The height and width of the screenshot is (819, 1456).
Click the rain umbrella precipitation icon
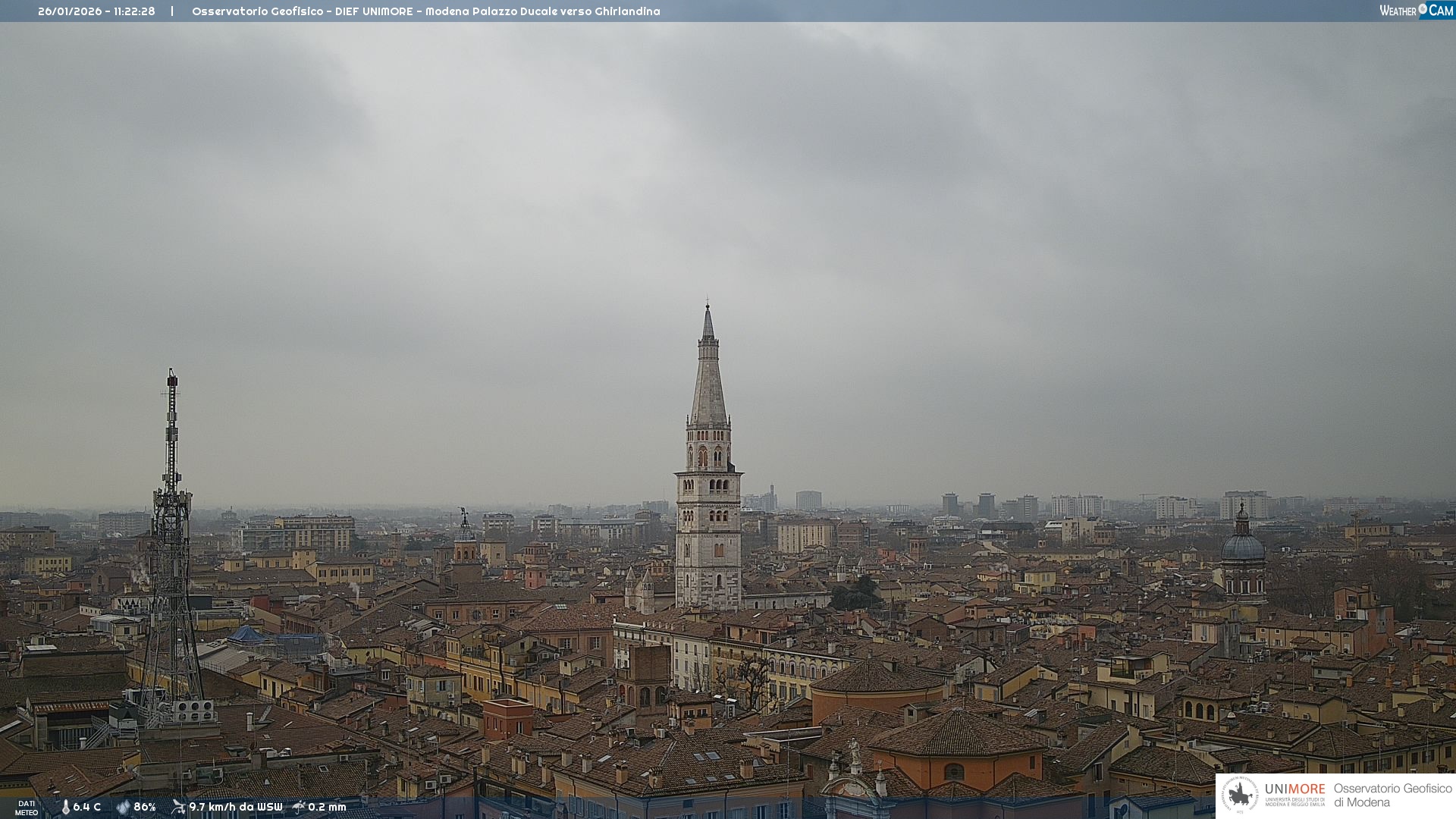click(299, 807)
